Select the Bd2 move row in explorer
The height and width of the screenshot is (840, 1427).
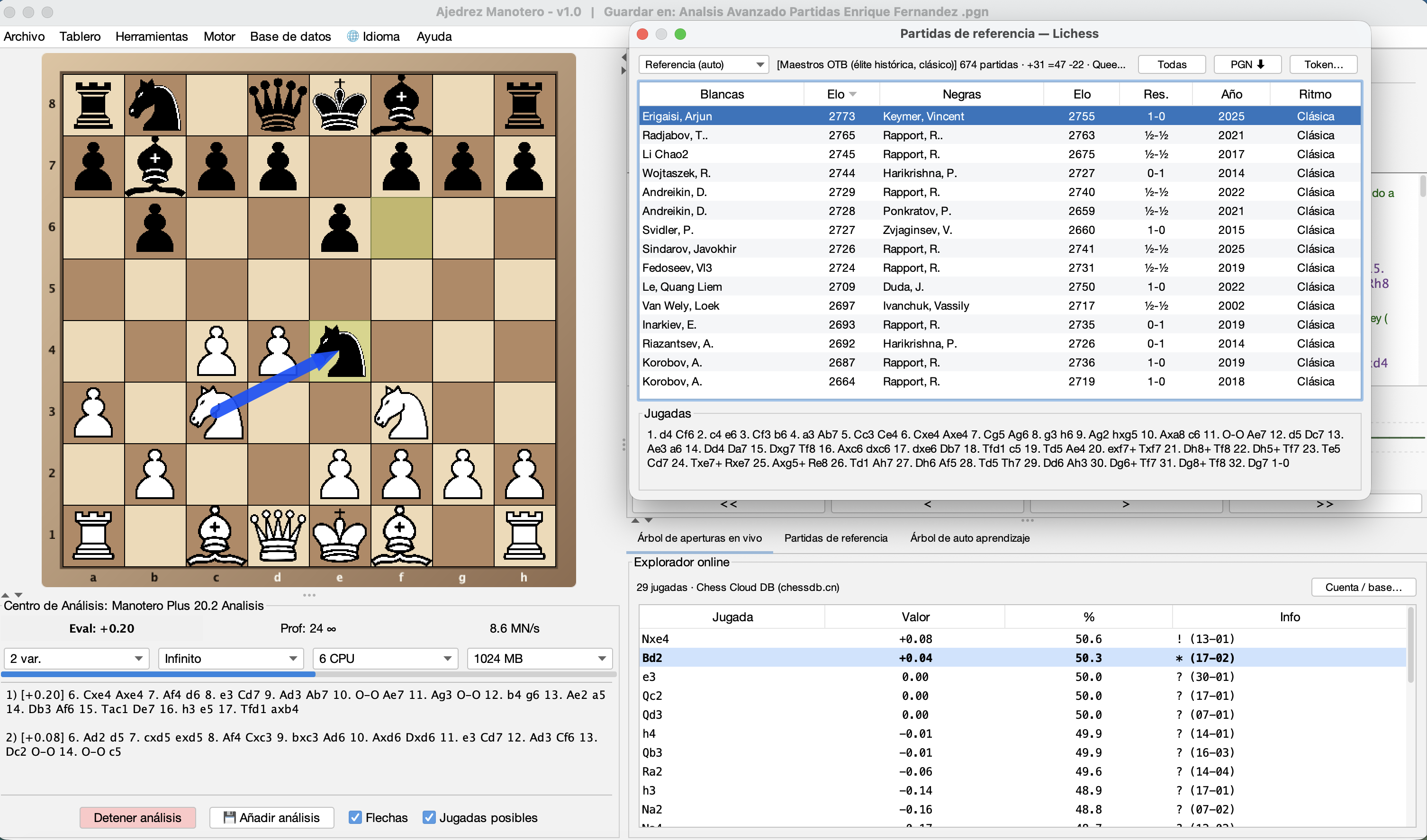coord(1022,658)
